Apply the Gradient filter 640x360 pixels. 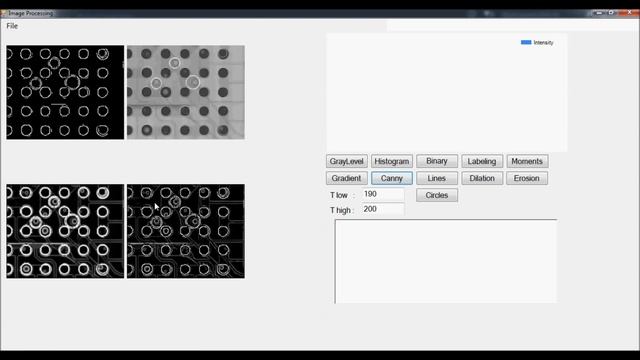point(346,178)
